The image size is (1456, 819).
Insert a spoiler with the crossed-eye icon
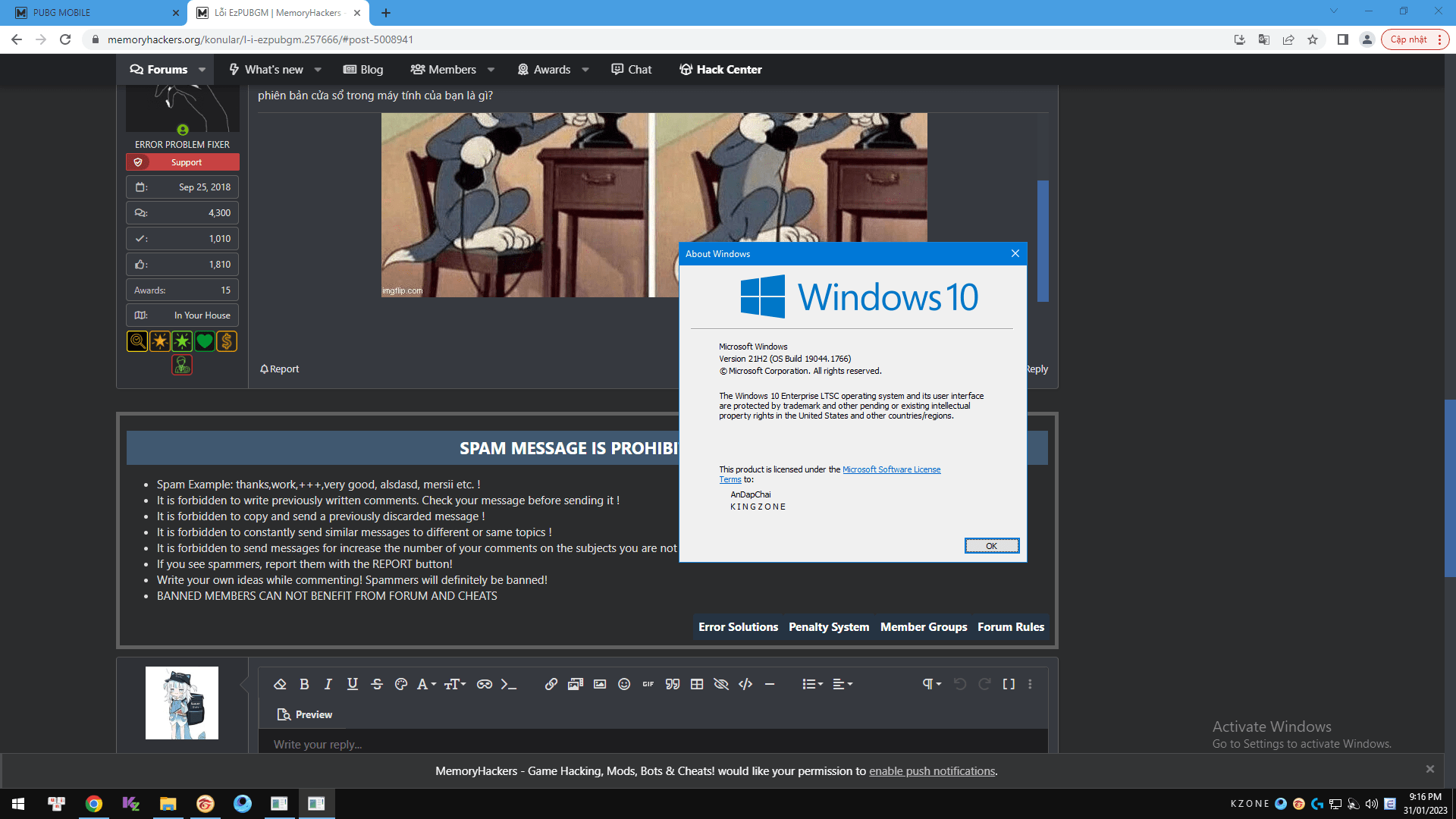[x=721, y=684]
